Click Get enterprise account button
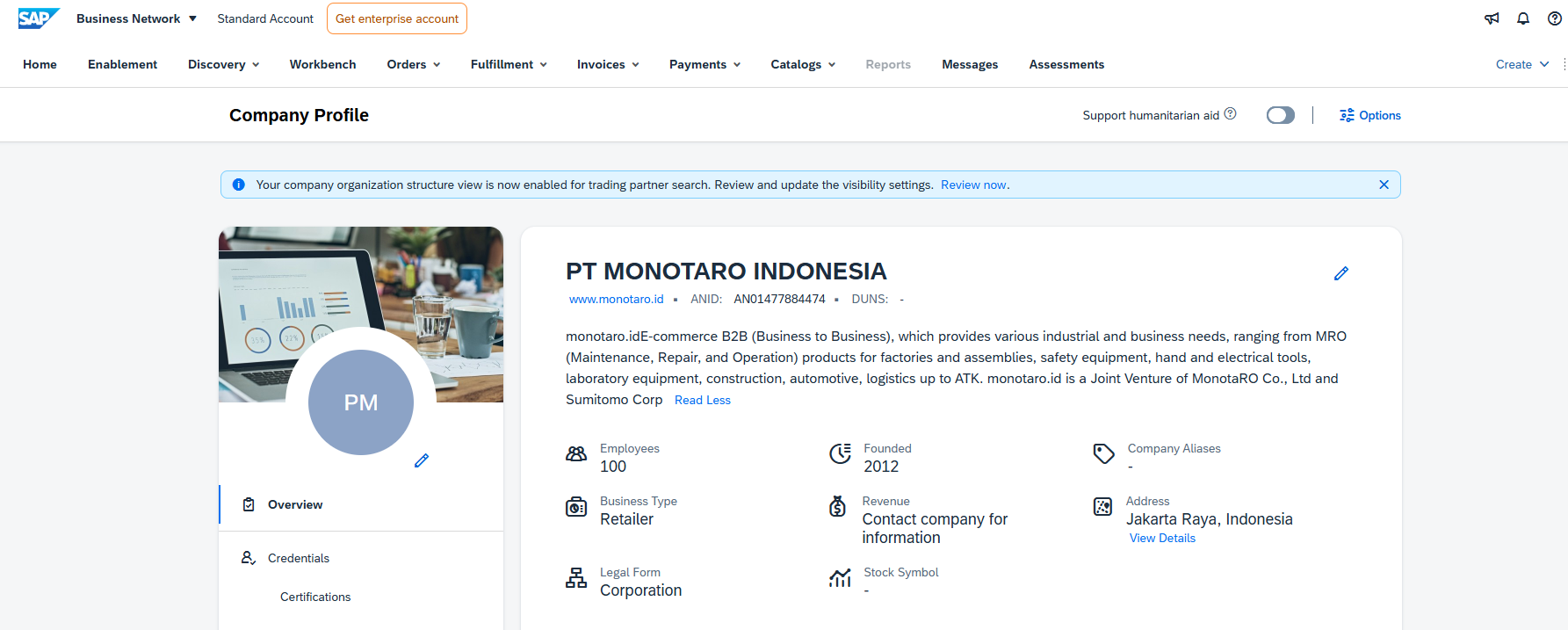The width and height of the screenshot is (1568, 630). (397, 18)
